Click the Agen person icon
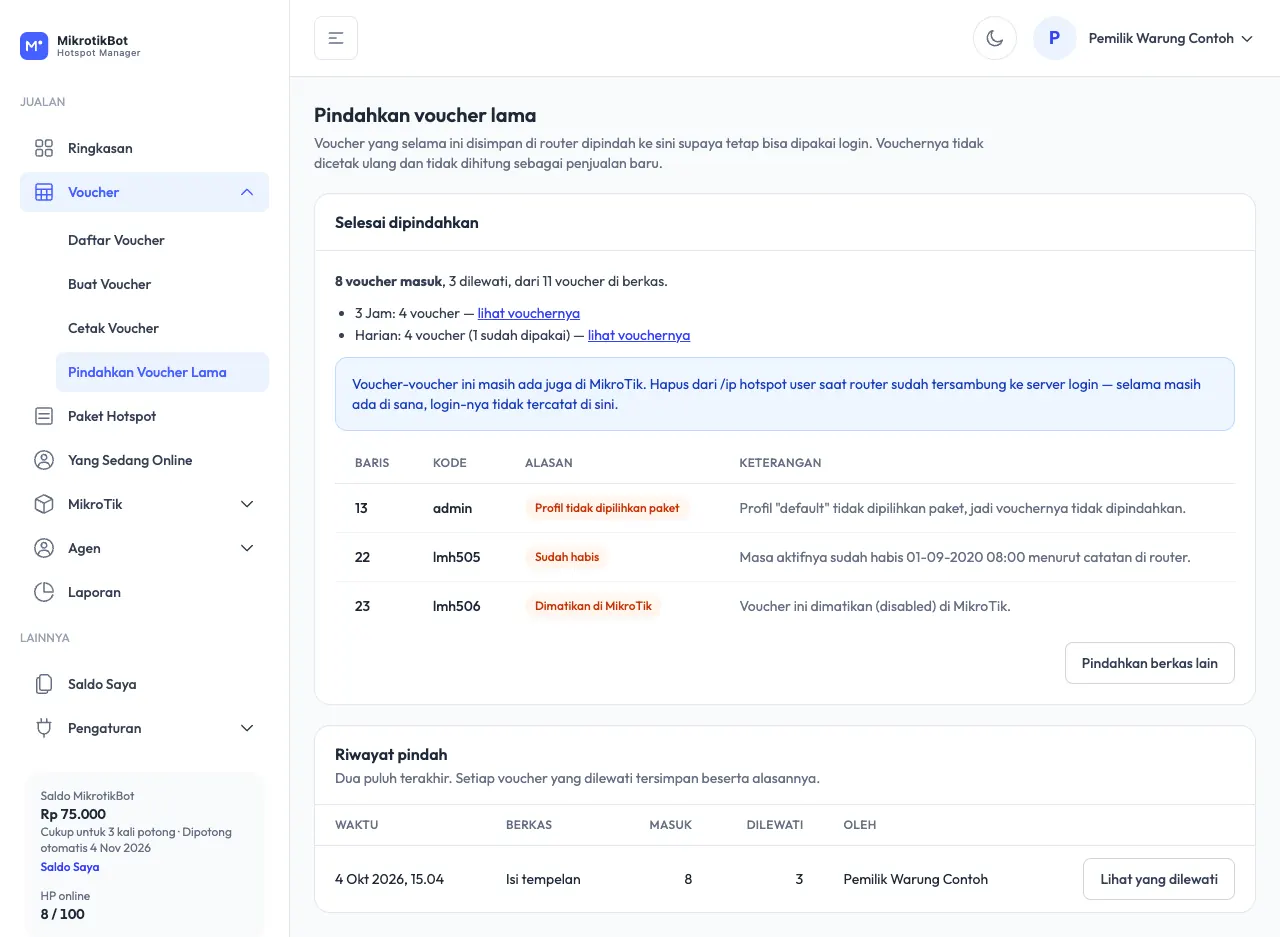 pos(44,548)
